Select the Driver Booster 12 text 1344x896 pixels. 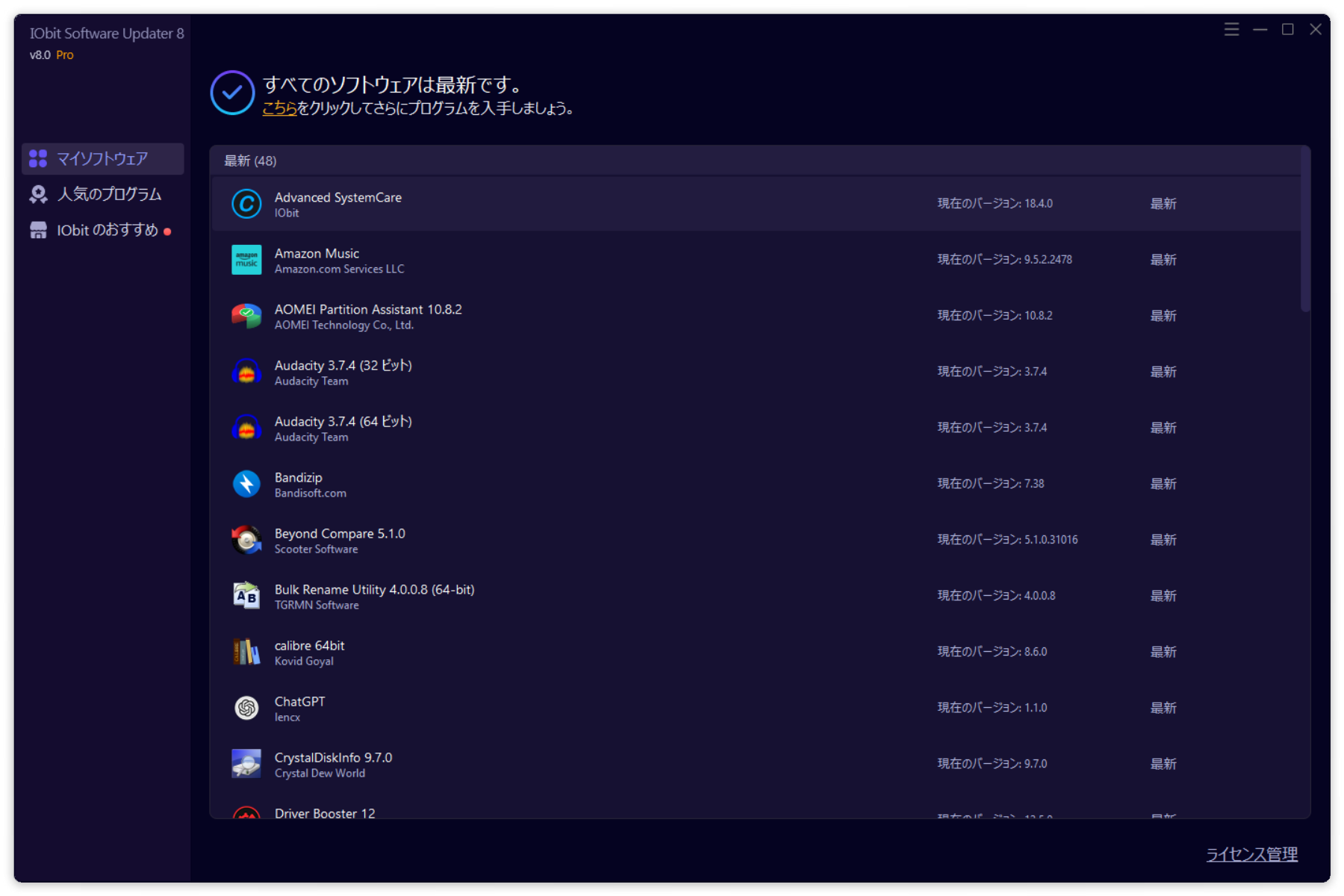tap(325, 812)
